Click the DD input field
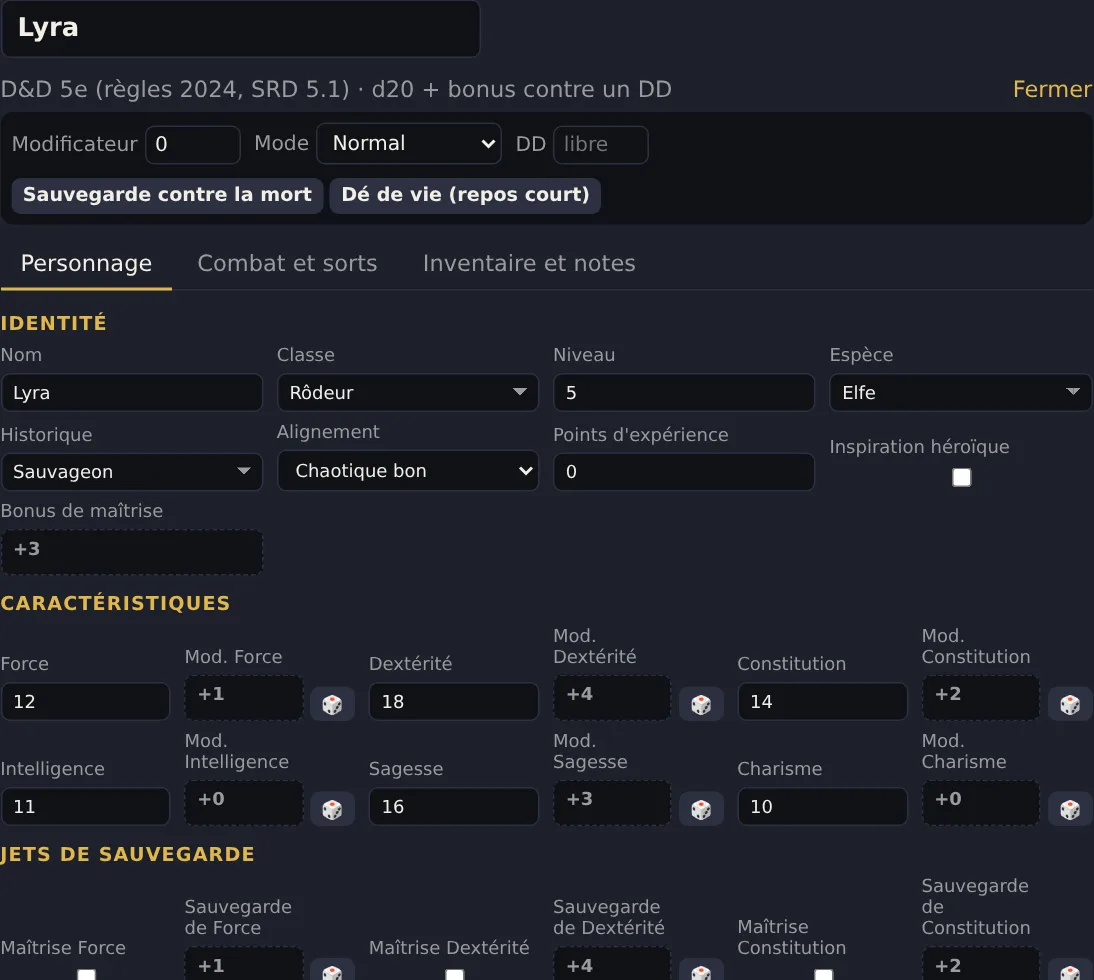 click(601, 144)
